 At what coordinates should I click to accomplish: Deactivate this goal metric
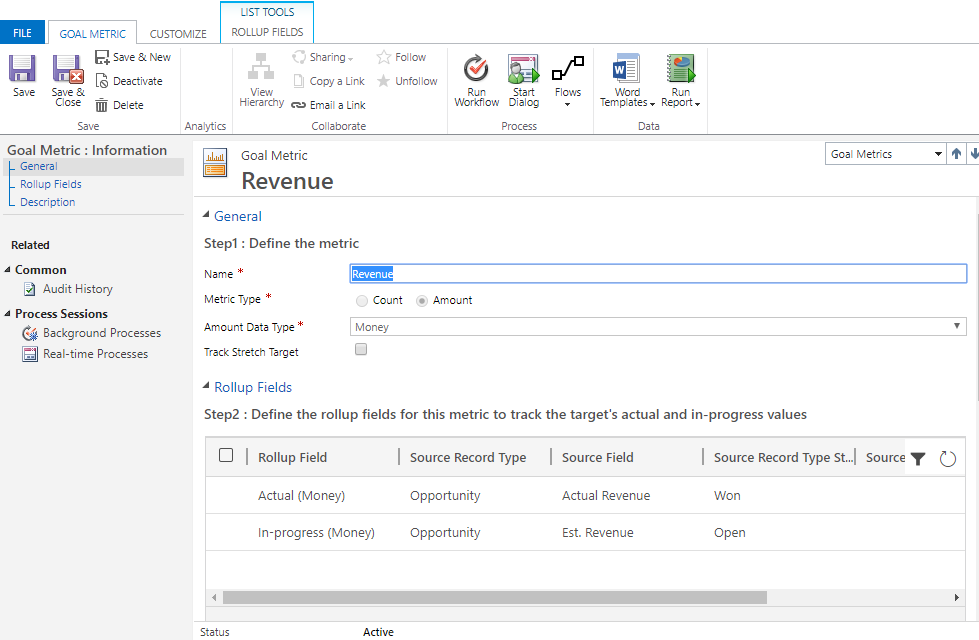pos(129,81)
